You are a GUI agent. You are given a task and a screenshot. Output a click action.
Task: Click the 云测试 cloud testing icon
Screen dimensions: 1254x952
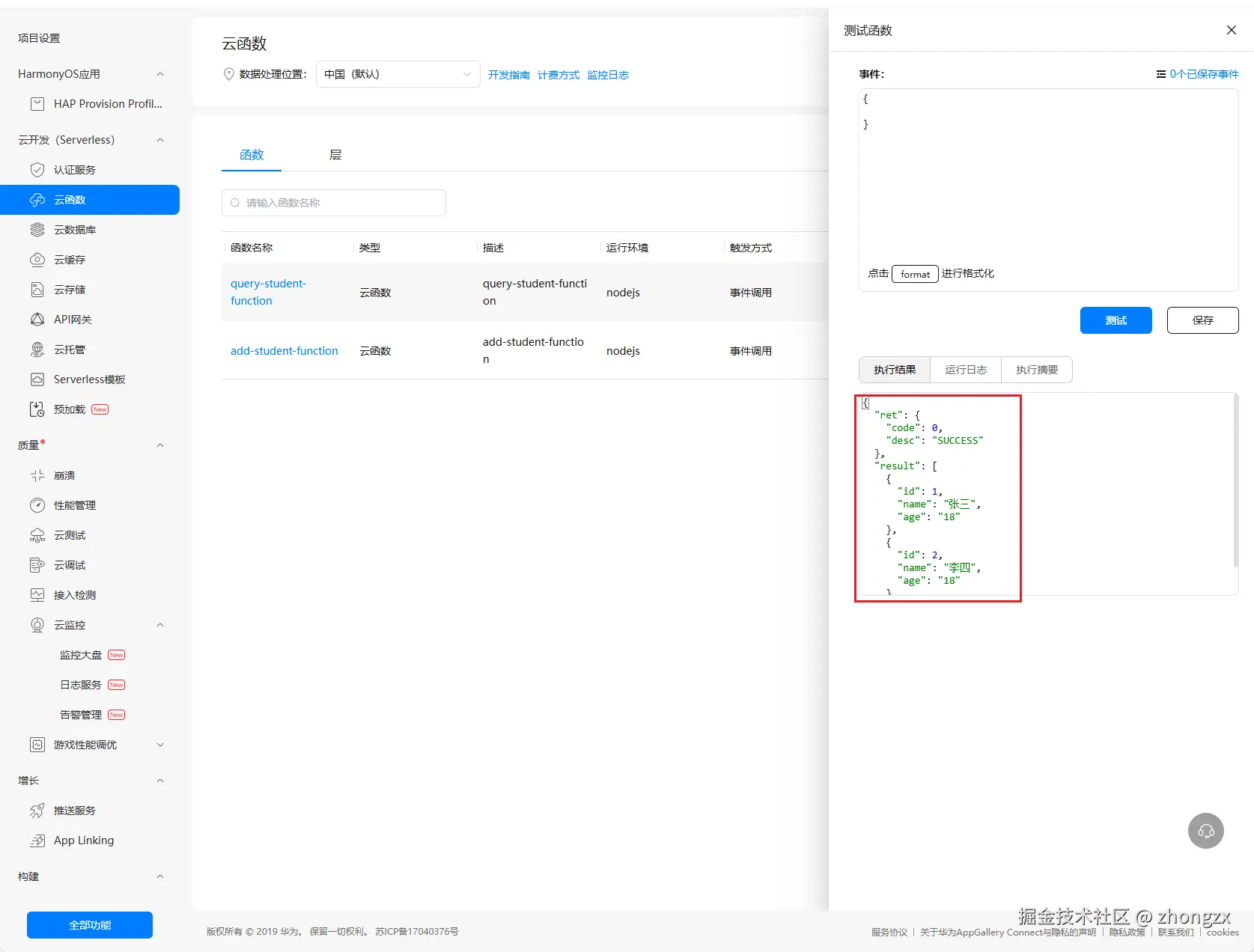coord(37,535)
